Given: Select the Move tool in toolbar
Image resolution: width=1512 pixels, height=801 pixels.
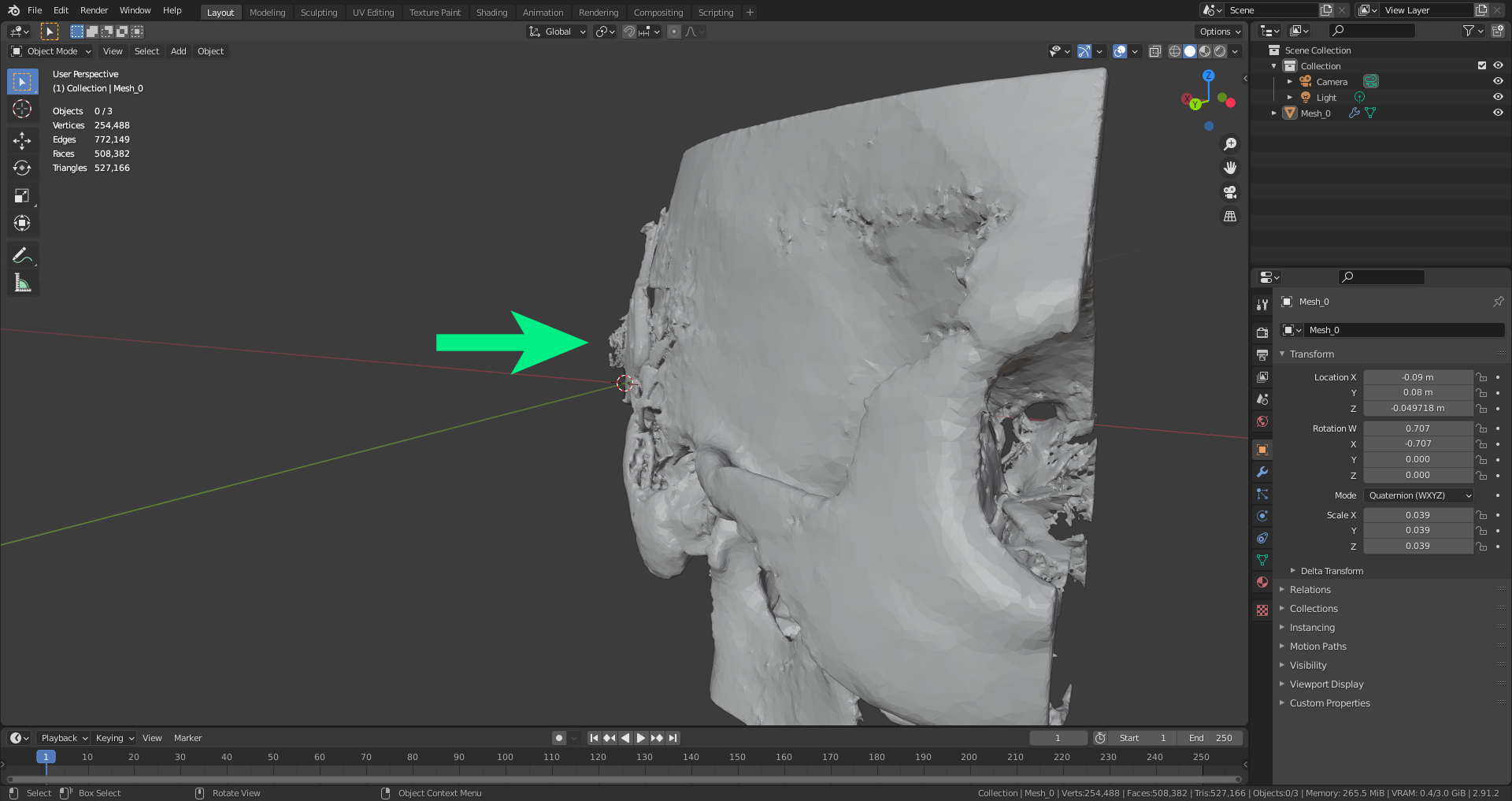Looking at the screenshot, I should click(x=22, y=140).
